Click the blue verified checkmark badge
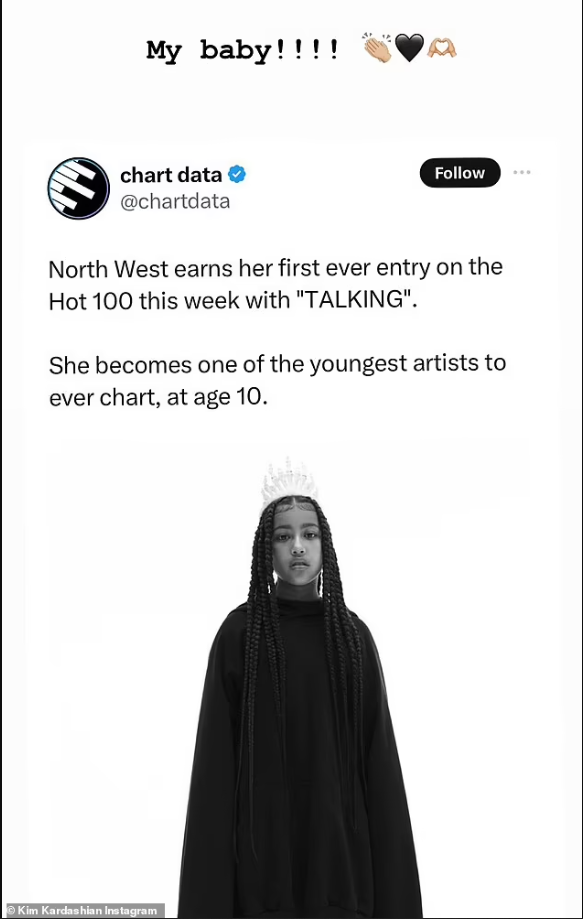The width and height of the screenshot is (583, 919). pos(237,175)
